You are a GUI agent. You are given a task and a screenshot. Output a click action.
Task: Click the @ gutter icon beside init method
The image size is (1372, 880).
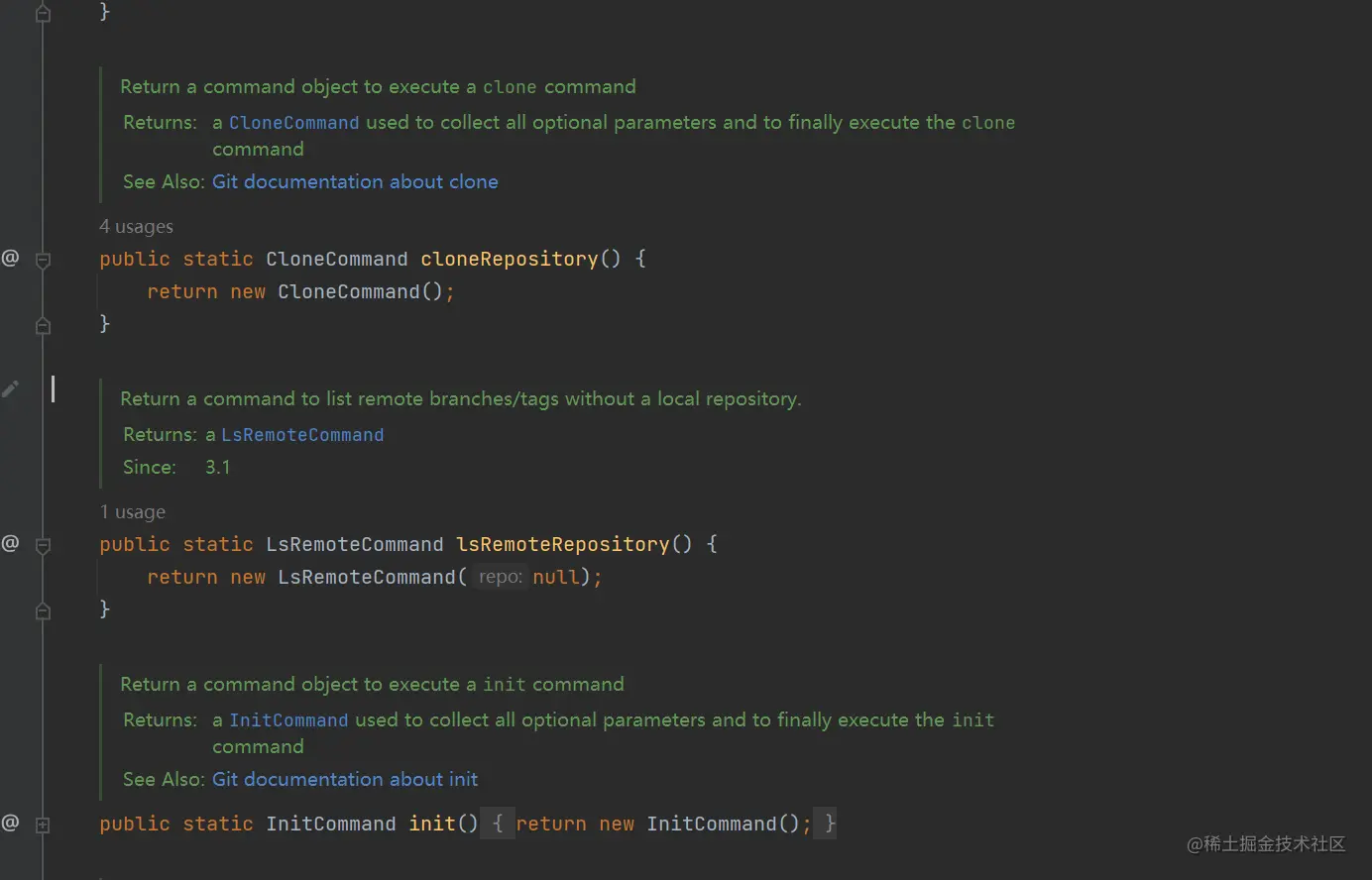[10, 823]
